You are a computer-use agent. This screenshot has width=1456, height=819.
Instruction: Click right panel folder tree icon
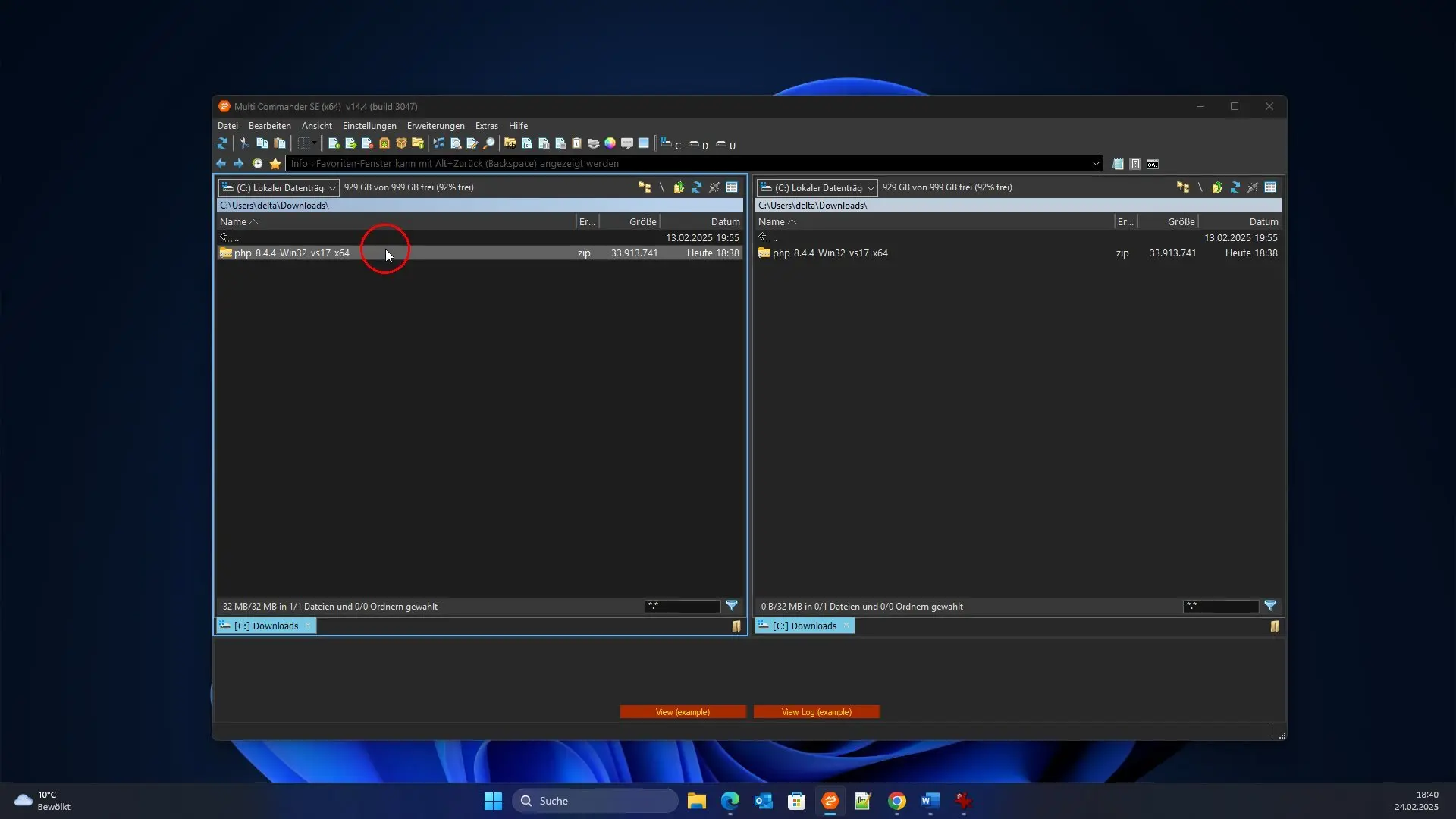[1183, 187]
